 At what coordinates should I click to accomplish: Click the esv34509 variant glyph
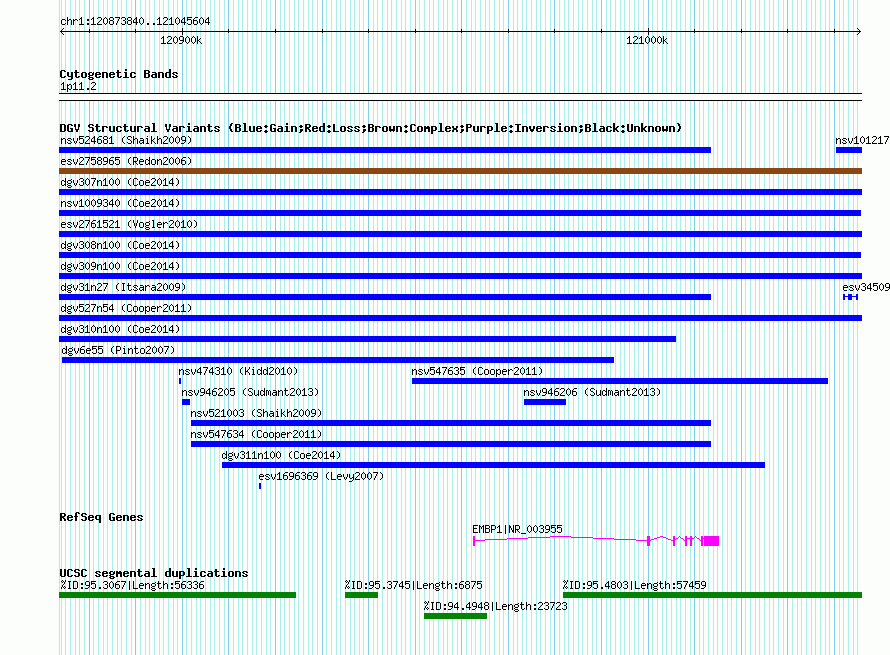point(850,297)
